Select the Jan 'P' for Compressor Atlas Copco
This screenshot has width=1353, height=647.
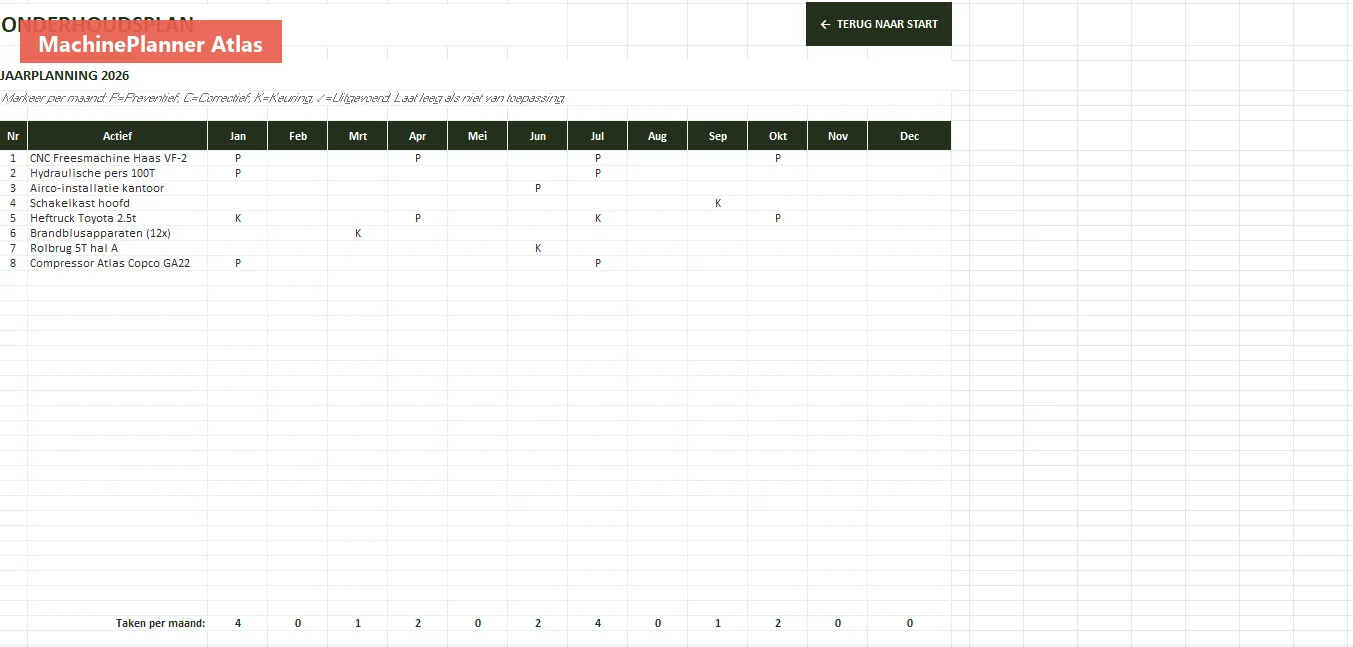237,263
